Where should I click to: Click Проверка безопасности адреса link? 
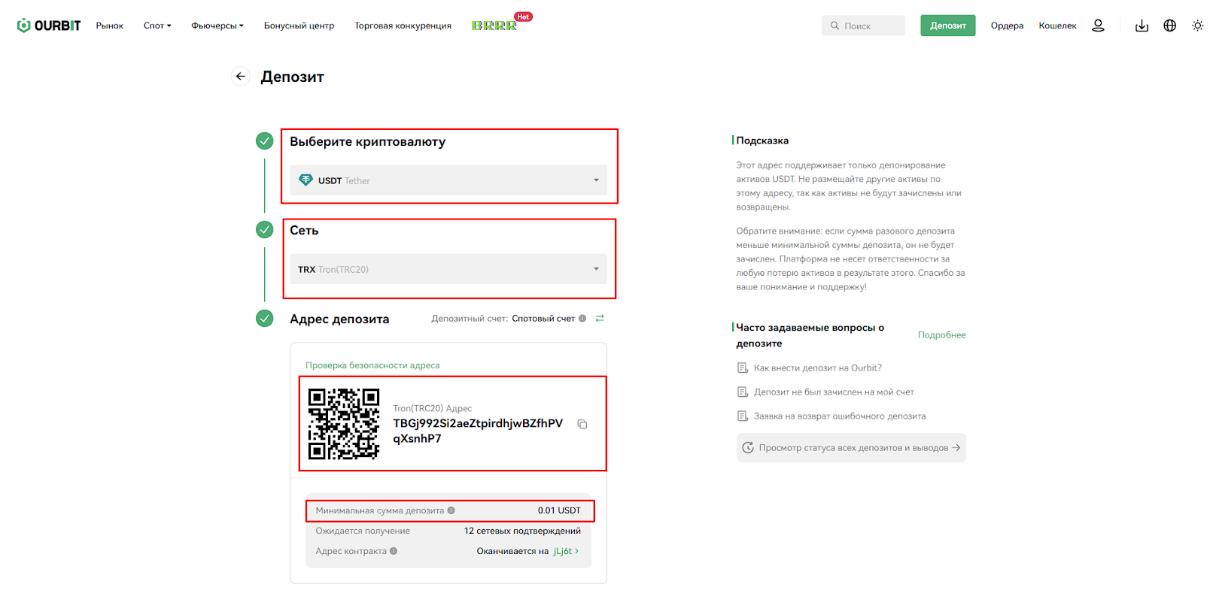tap(372, 365)
